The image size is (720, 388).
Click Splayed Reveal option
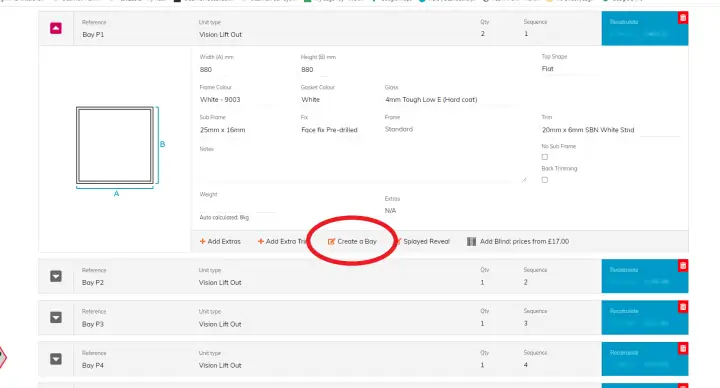[422, 242]
